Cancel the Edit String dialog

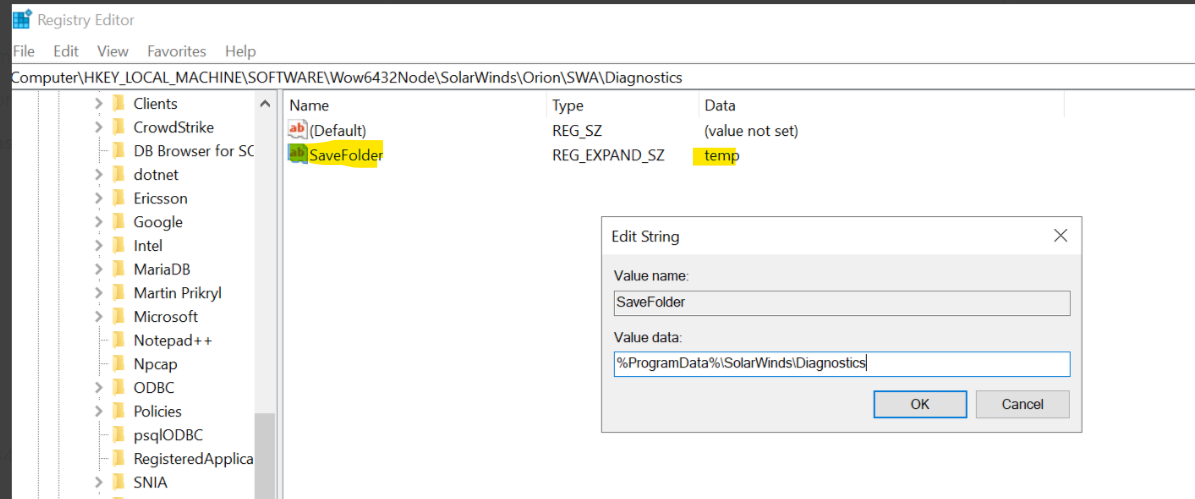click(1023, 405)
